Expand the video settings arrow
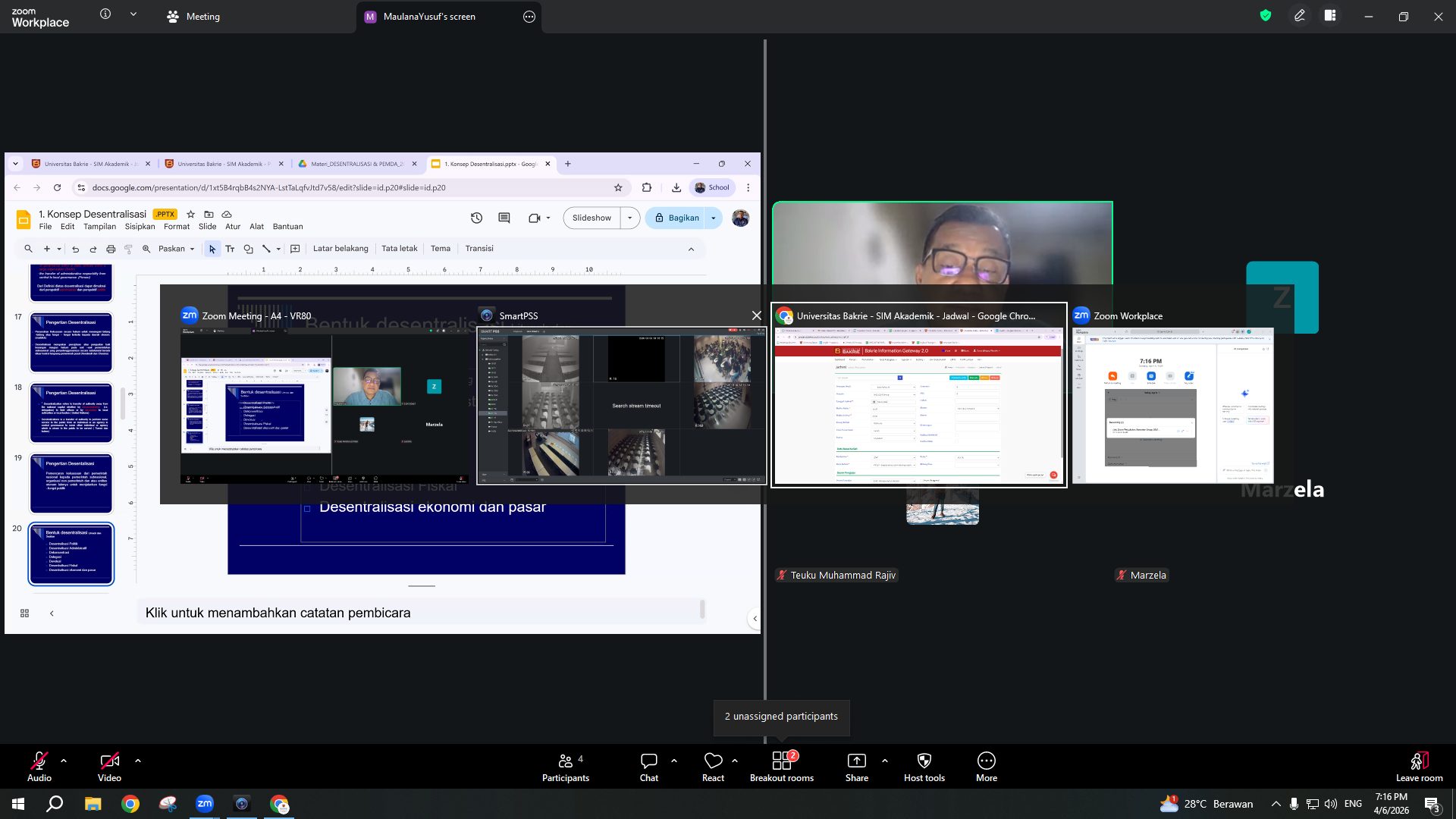This screenshot has height=819, width=1456. coord(138,761)
